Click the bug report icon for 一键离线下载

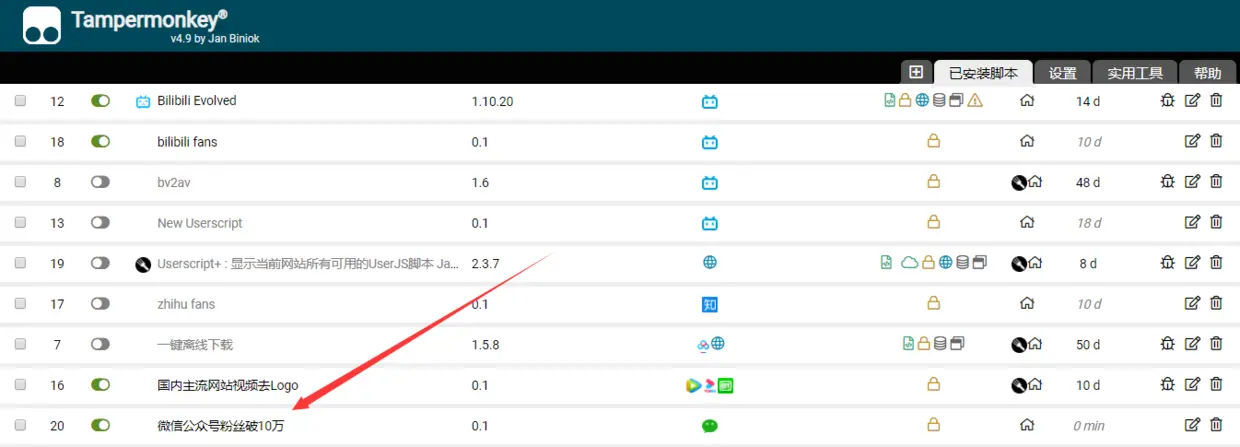coord(1167,343)
